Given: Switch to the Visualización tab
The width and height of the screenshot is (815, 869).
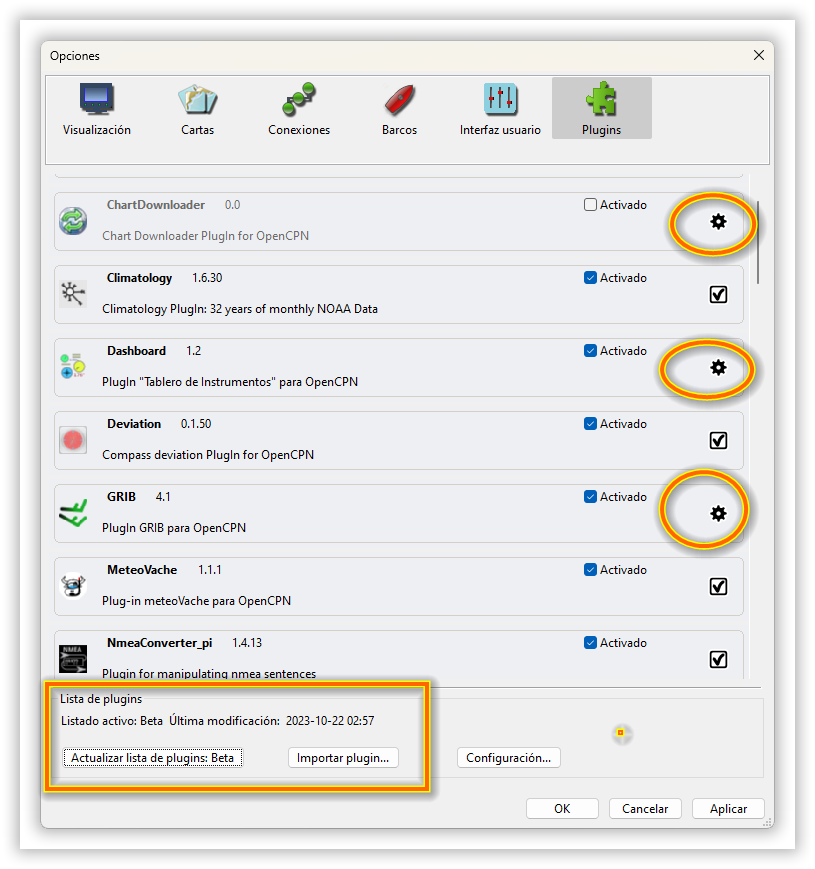Looking at the screenshot, I should pyautogui.click(x=97, y=109).
